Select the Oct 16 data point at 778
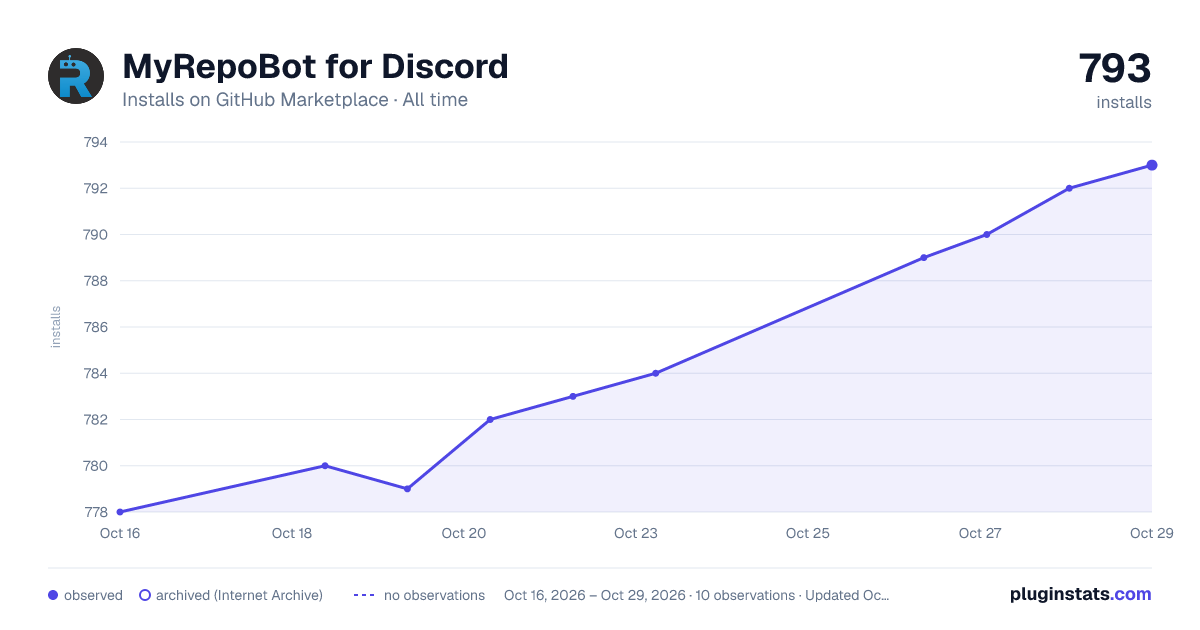 click(x=120, y=512)
